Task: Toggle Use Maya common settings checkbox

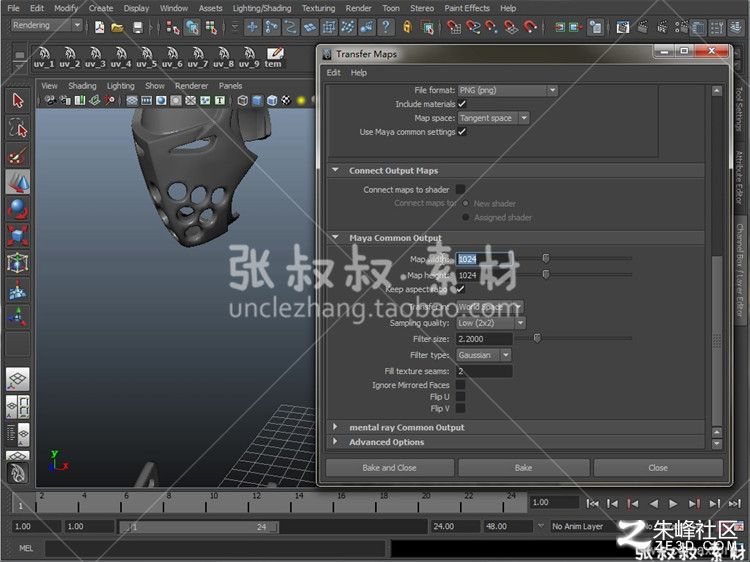Action: [x=462, y=132]
